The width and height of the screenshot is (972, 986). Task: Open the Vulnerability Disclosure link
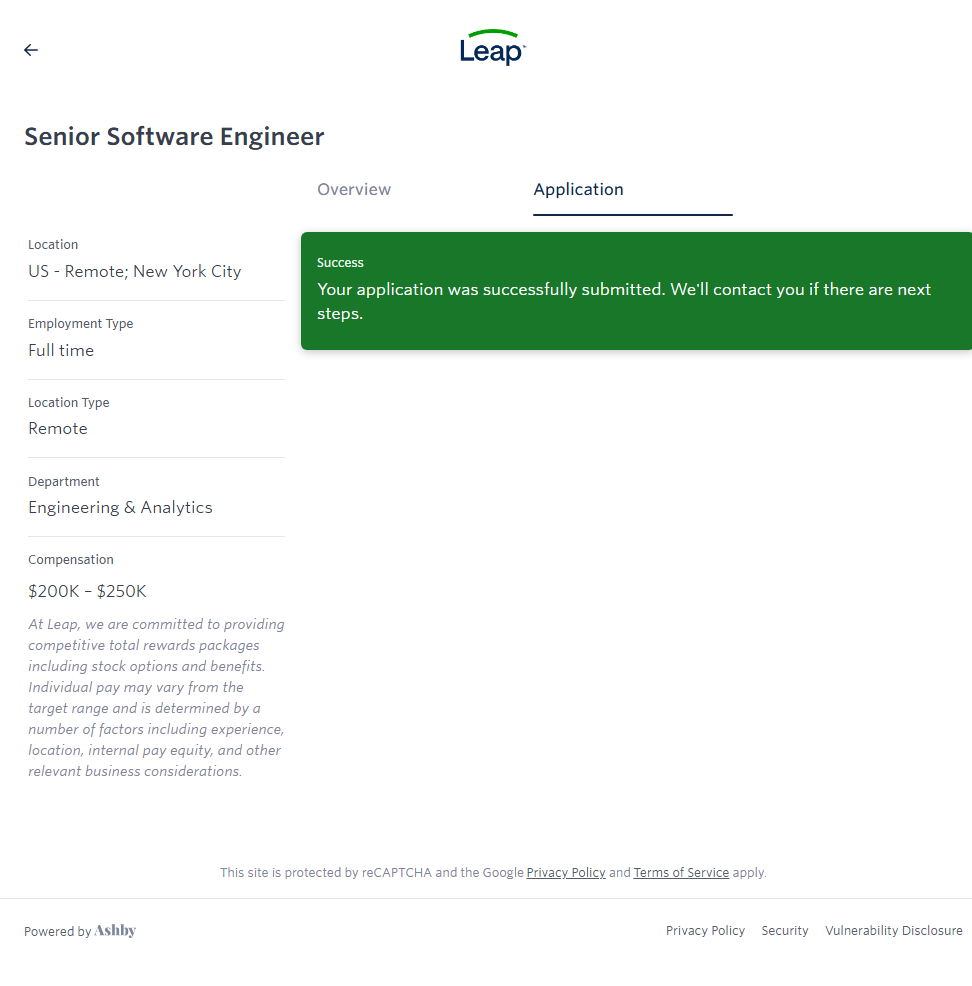pos(893,931)
